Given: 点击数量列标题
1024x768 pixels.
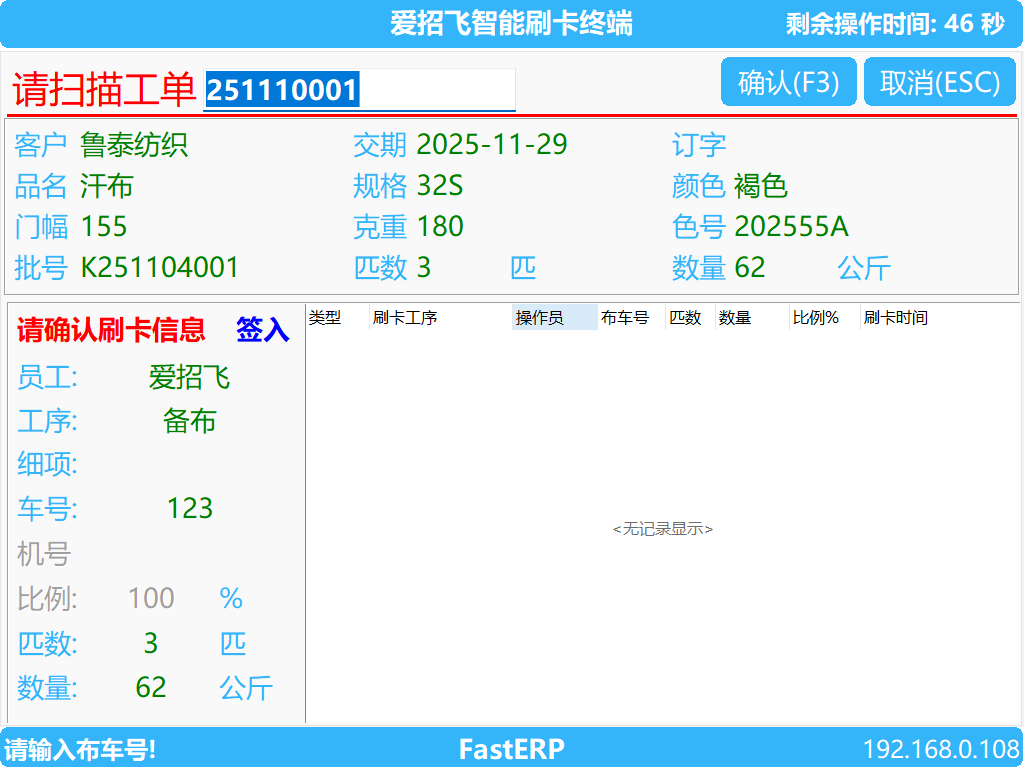Looking at the screenshot, I should [x=737, y=317].
